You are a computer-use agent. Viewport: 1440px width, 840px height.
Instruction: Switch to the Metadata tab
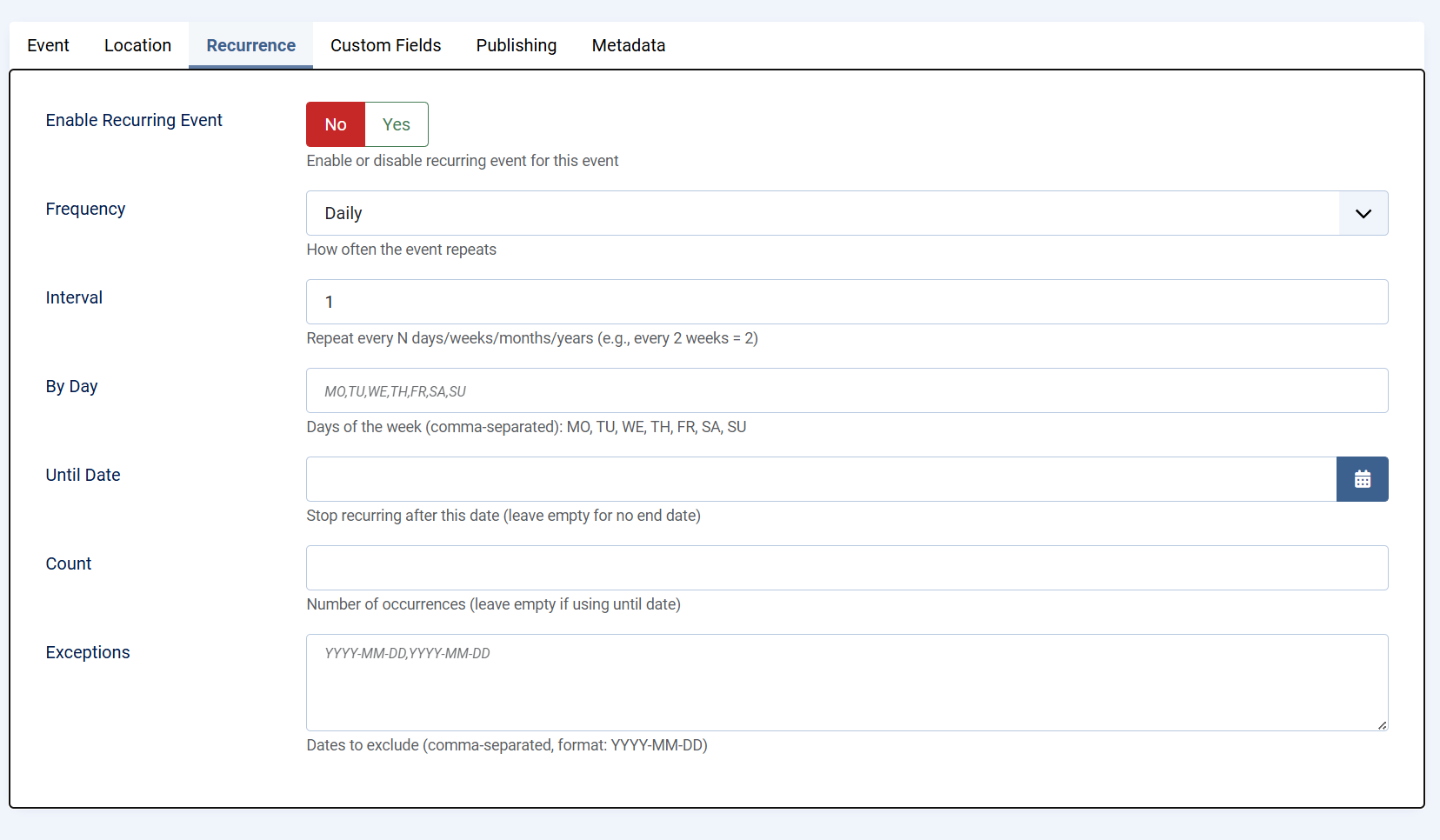628,45
